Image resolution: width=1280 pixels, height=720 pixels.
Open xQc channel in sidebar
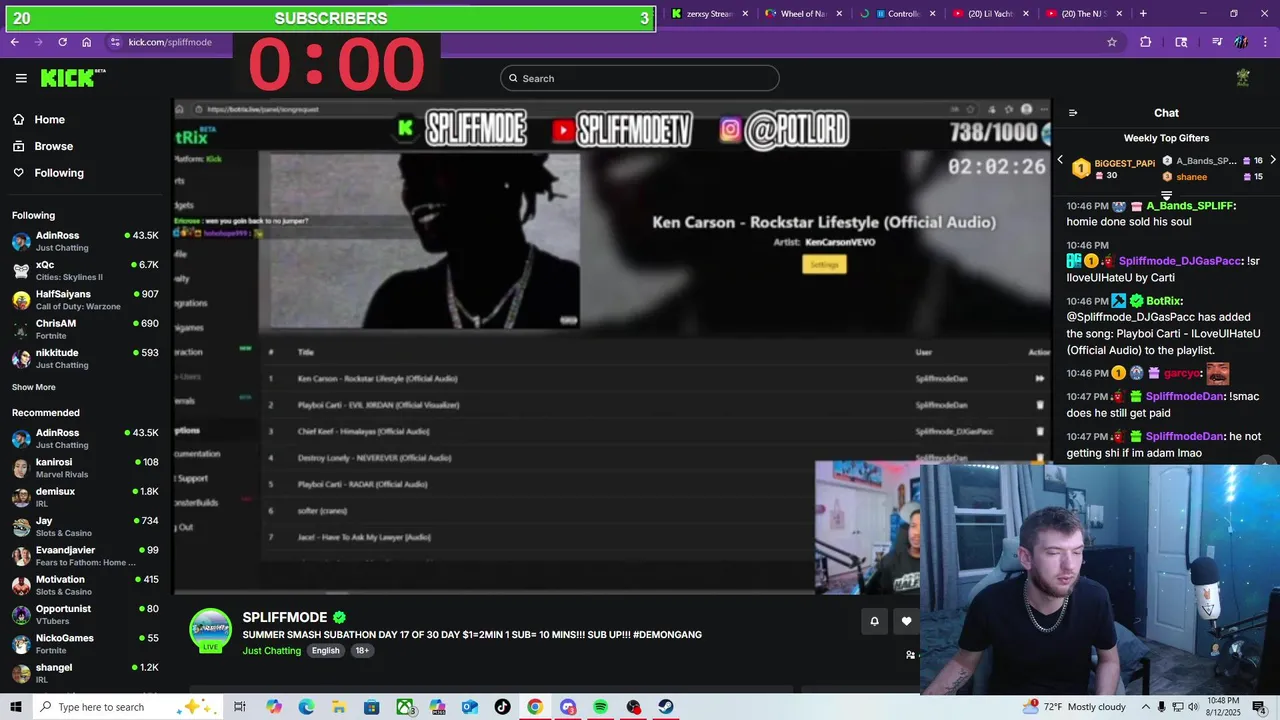pos(85,270)
